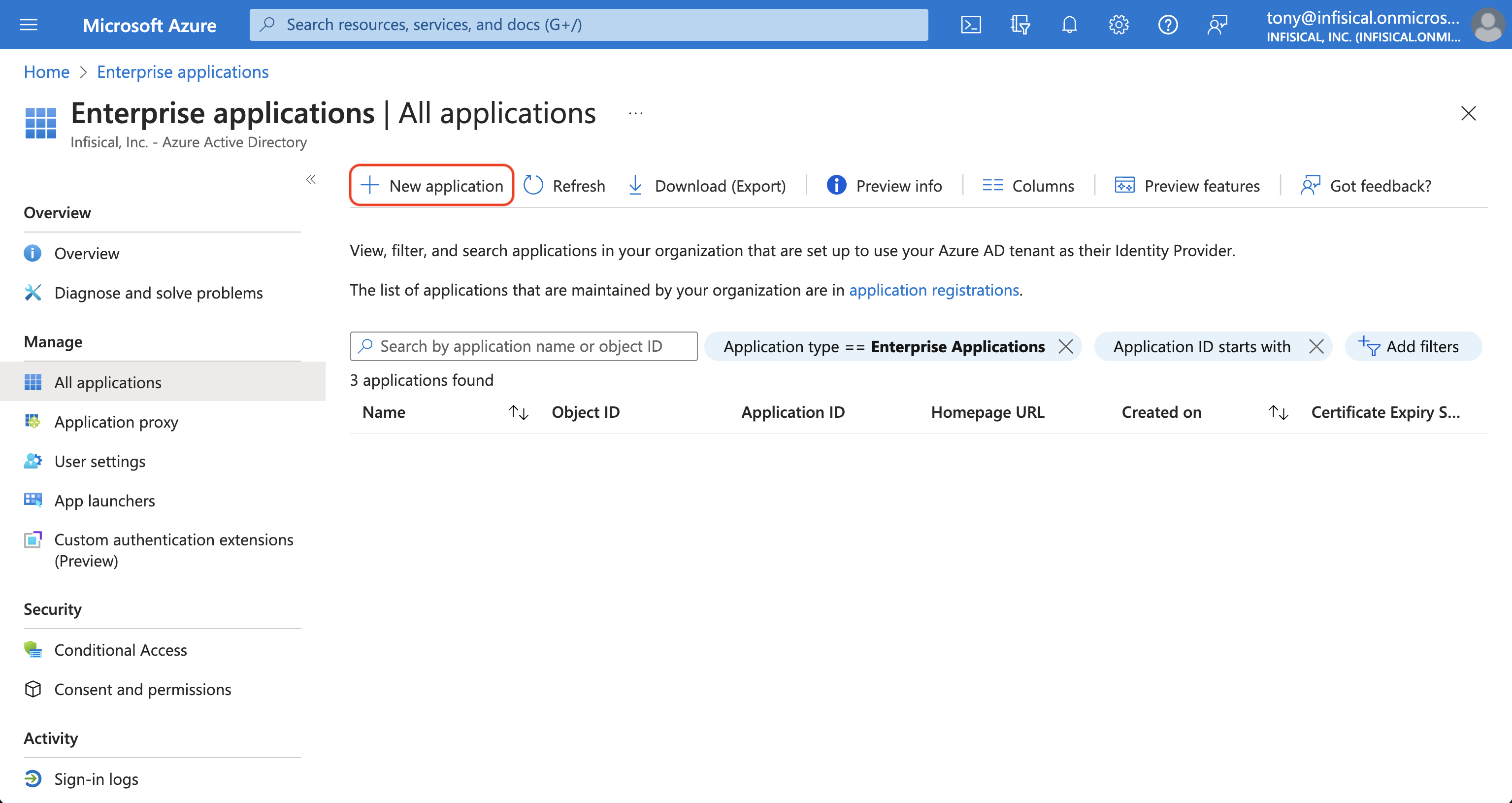Open the hamburger portal menu
Viewport: 1512px width, 803px height.
tap(28, 25)
